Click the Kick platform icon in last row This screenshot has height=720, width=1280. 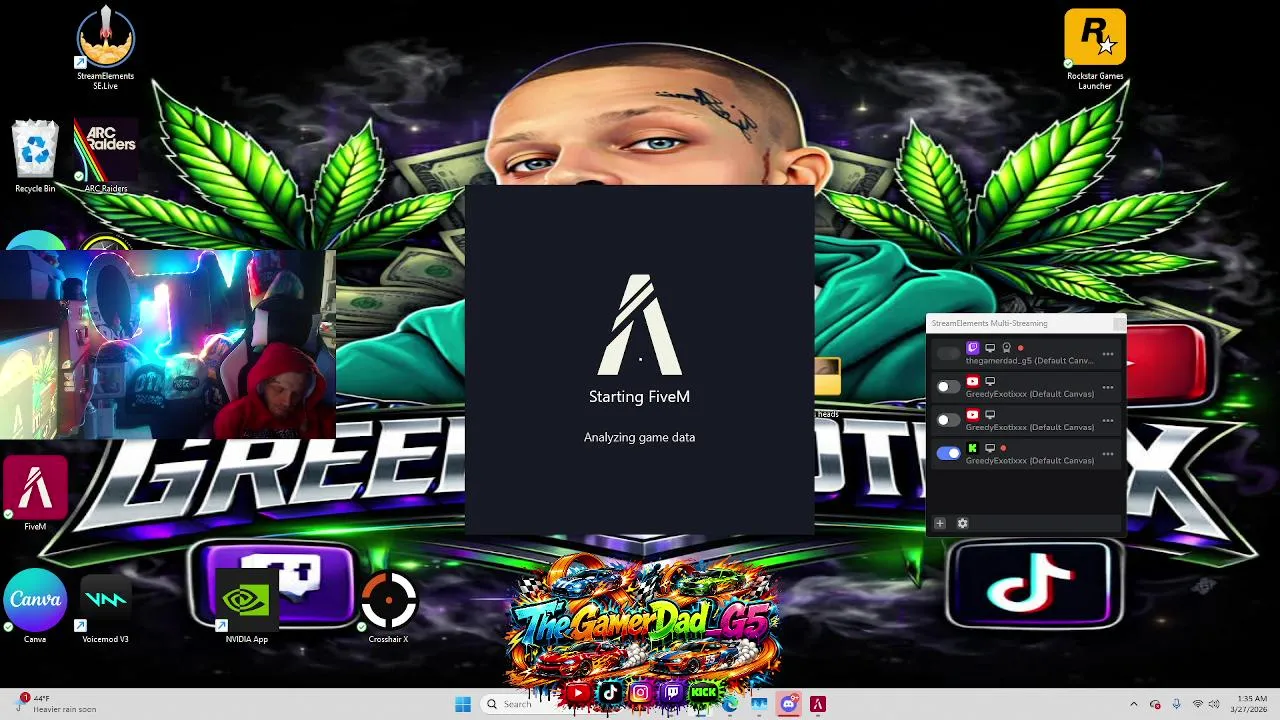(x=972, y=448)
